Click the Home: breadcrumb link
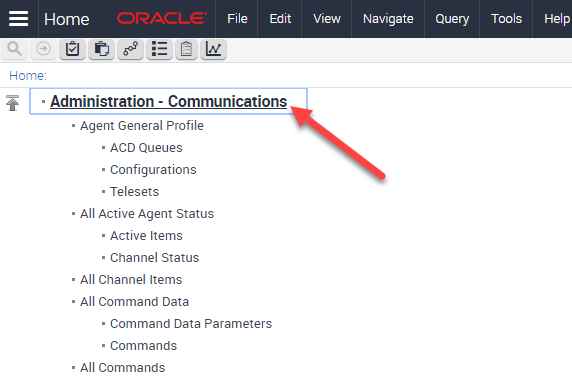This screenshot has height=376, width=572. click(x=28, y=75)
